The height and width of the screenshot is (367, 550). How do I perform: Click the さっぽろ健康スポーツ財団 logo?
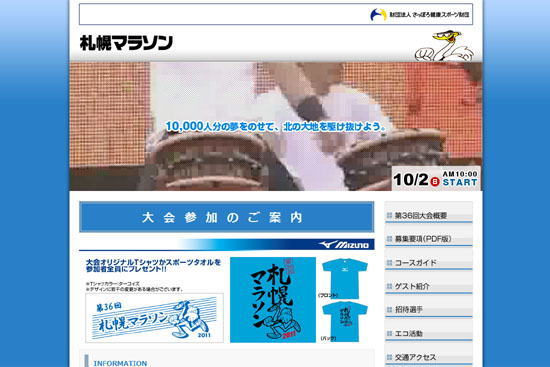pos(420,15)
